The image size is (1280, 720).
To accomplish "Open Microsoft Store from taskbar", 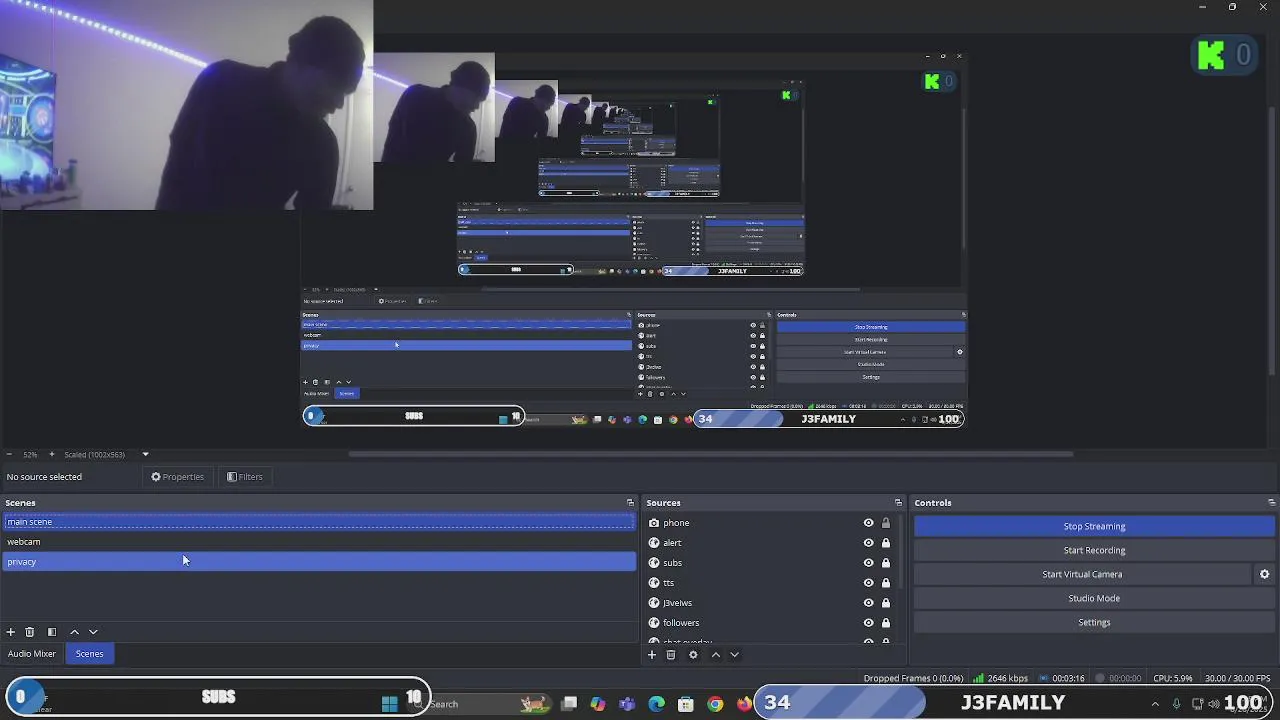I will pos(686,704).
